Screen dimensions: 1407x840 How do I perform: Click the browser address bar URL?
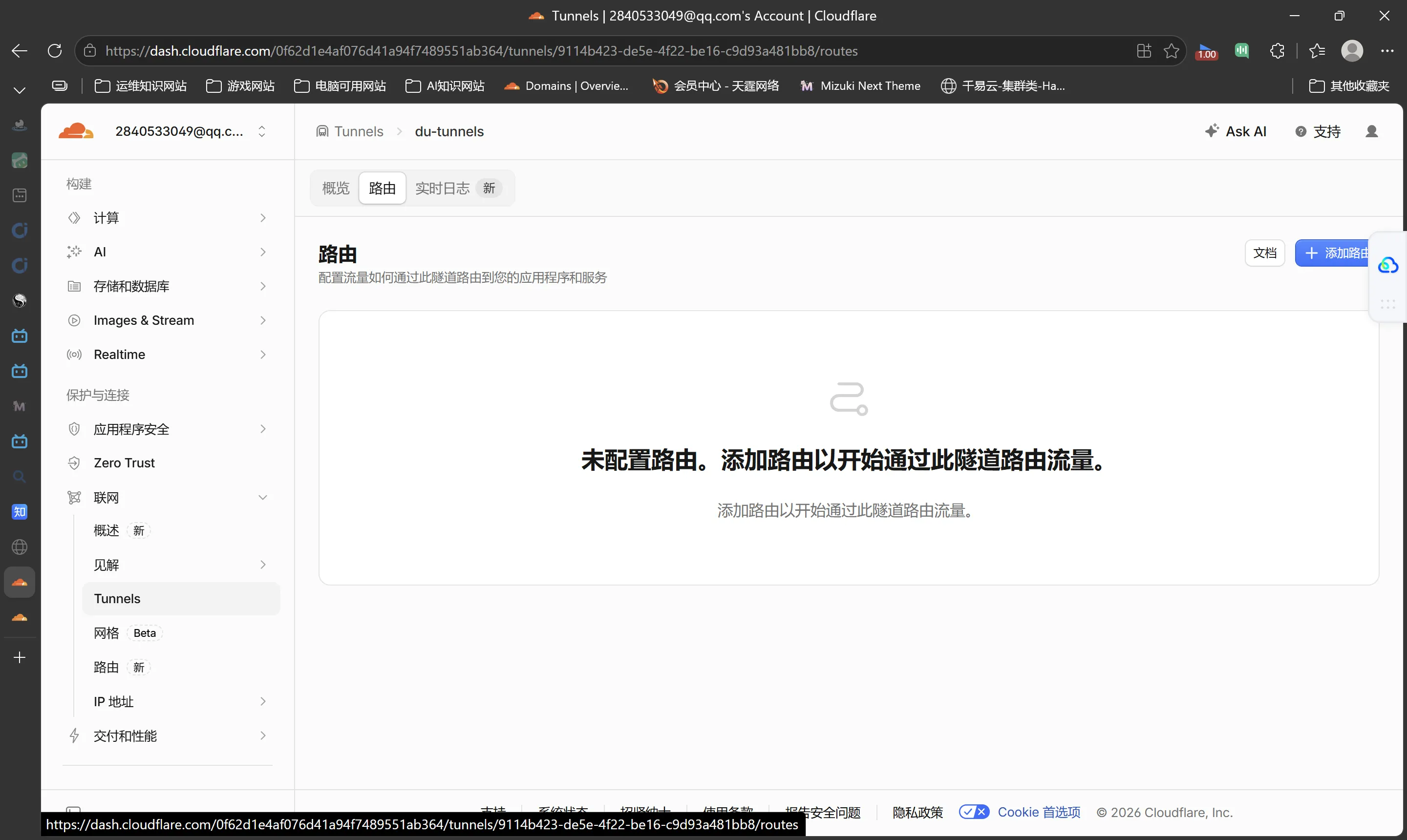[481, 51]
